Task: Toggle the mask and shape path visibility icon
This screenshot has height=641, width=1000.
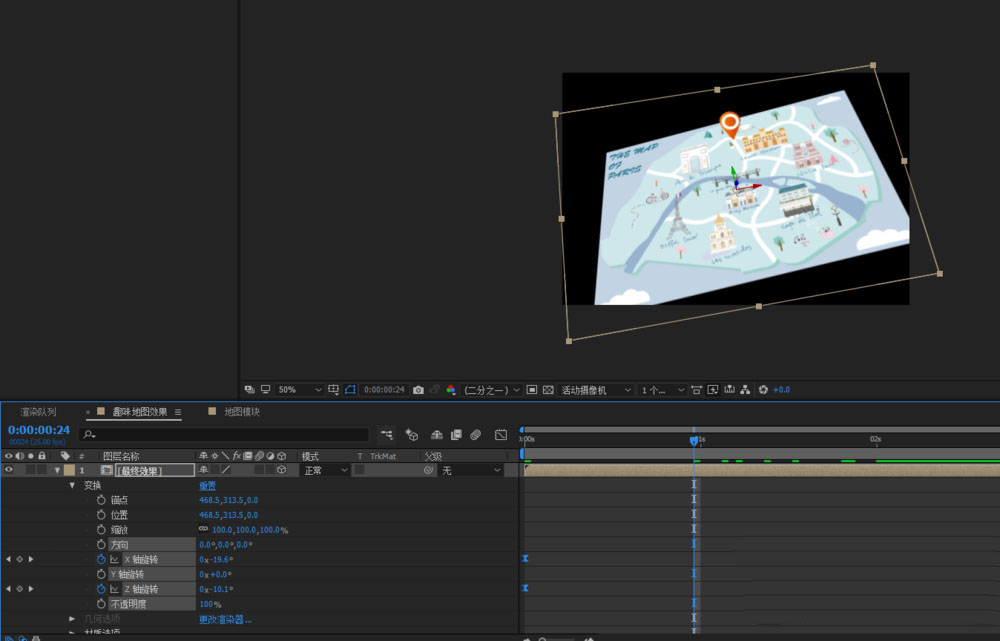Action: coord(351,390)
